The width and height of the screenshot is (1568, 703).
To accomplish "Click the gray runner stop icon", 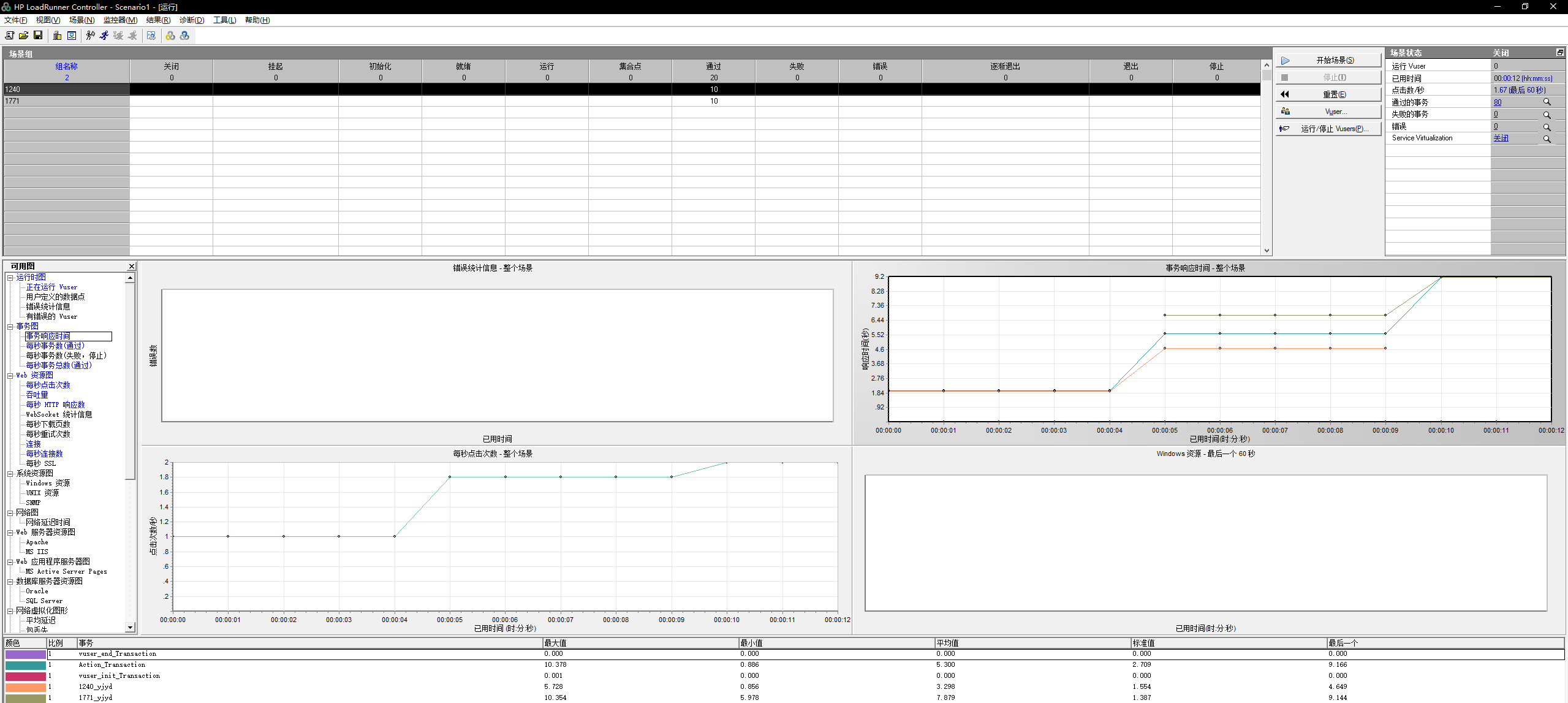I will 132,36.
